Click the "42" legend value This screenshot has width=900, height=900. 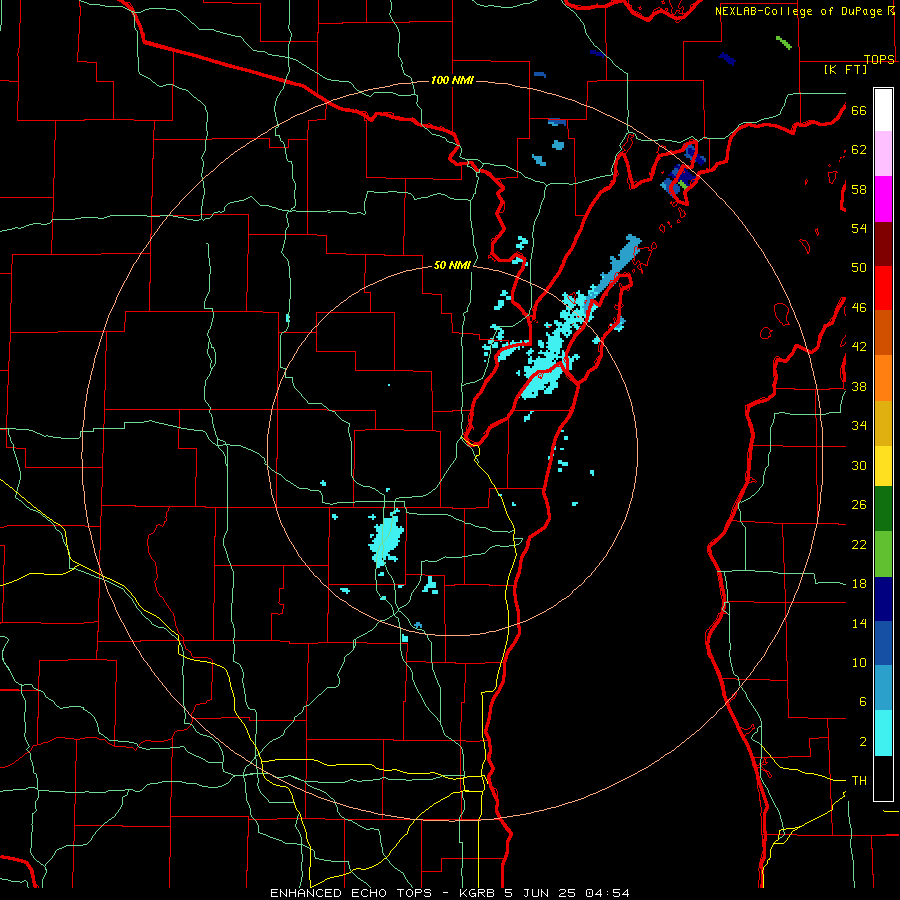pos(859,347)
